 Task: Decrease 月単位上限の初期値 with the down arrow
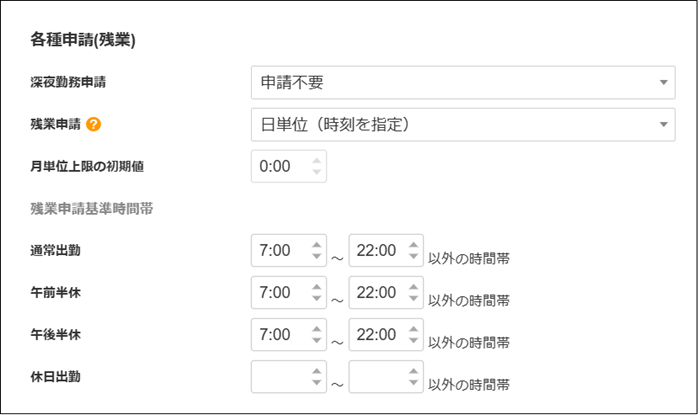317,172
